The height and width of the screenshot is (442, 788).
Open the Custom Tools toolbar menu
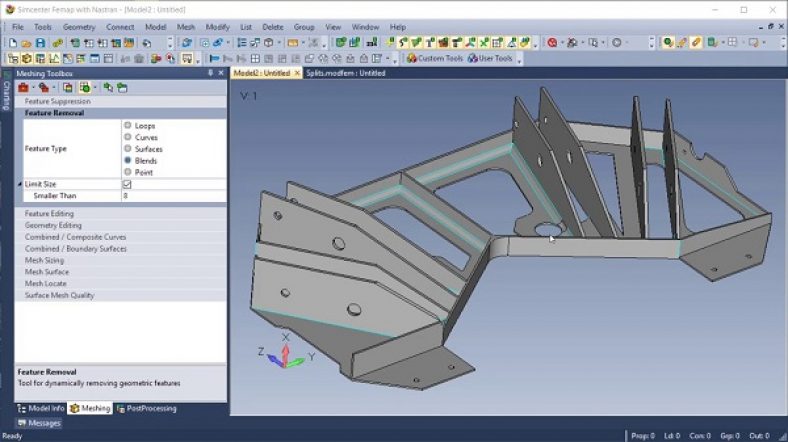click(x=439, y=59)
